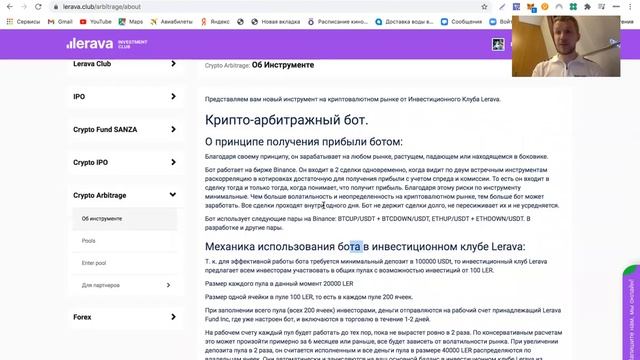Click Crypto Arbitrage breadcrumb label
Image resolution: width=640 pixels, height=360 pixels.
click(x=227, y=65)
